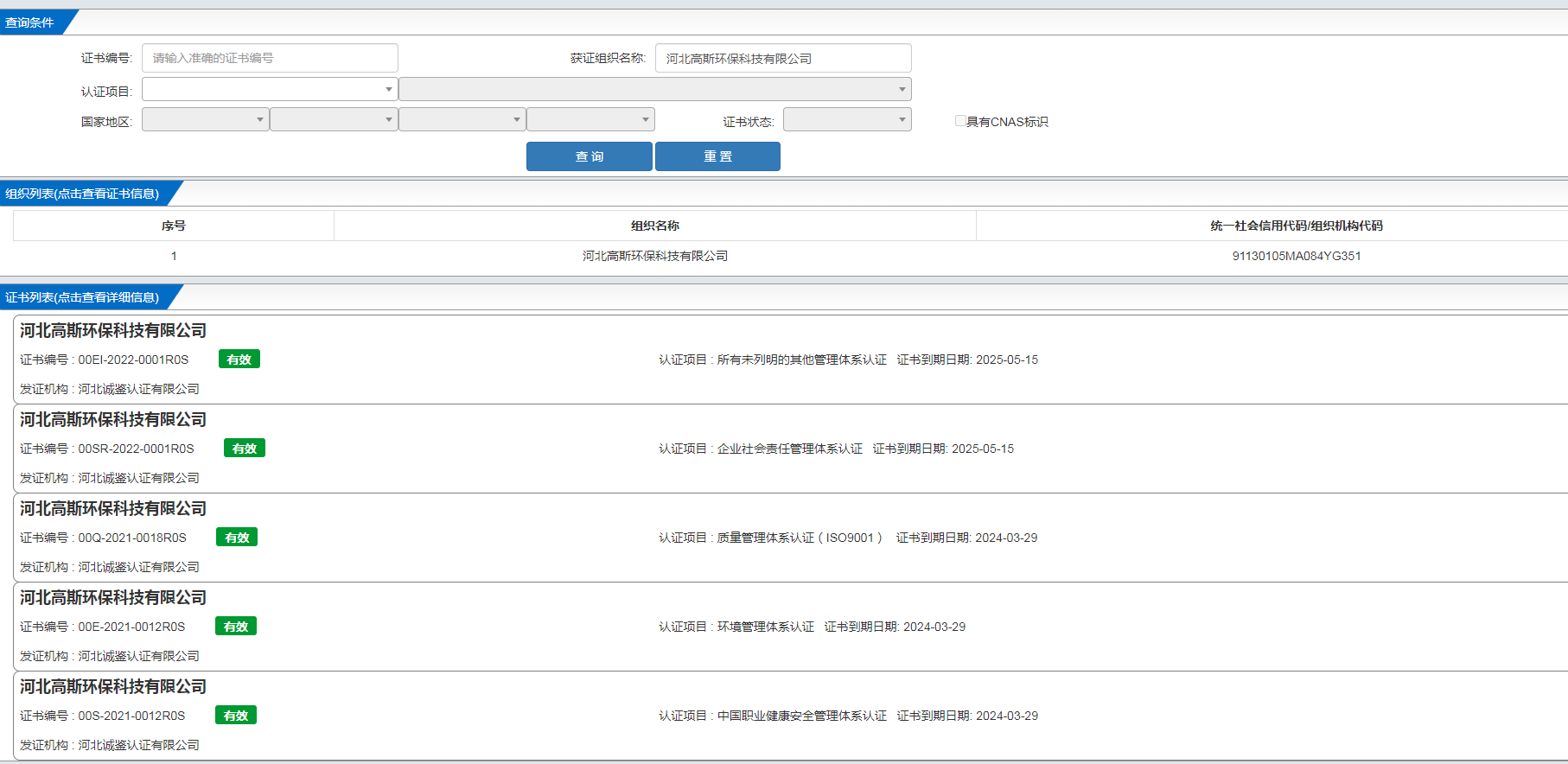
Task: Open certificate 00EI-2022-0001R0S
Action: pos(133,360)
